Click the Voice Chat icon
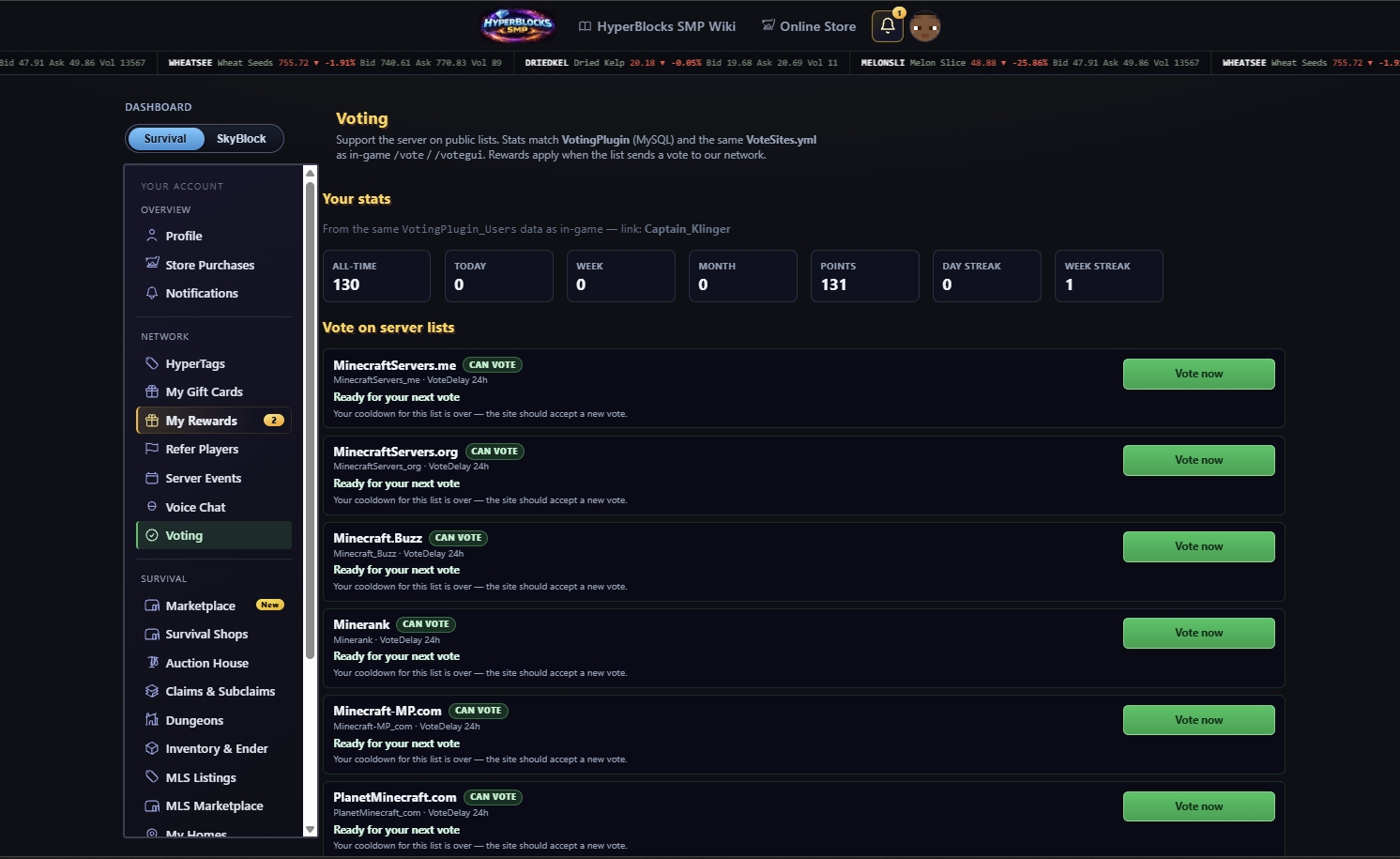This screenshot has height=859, width=1400. click(152, 507)
